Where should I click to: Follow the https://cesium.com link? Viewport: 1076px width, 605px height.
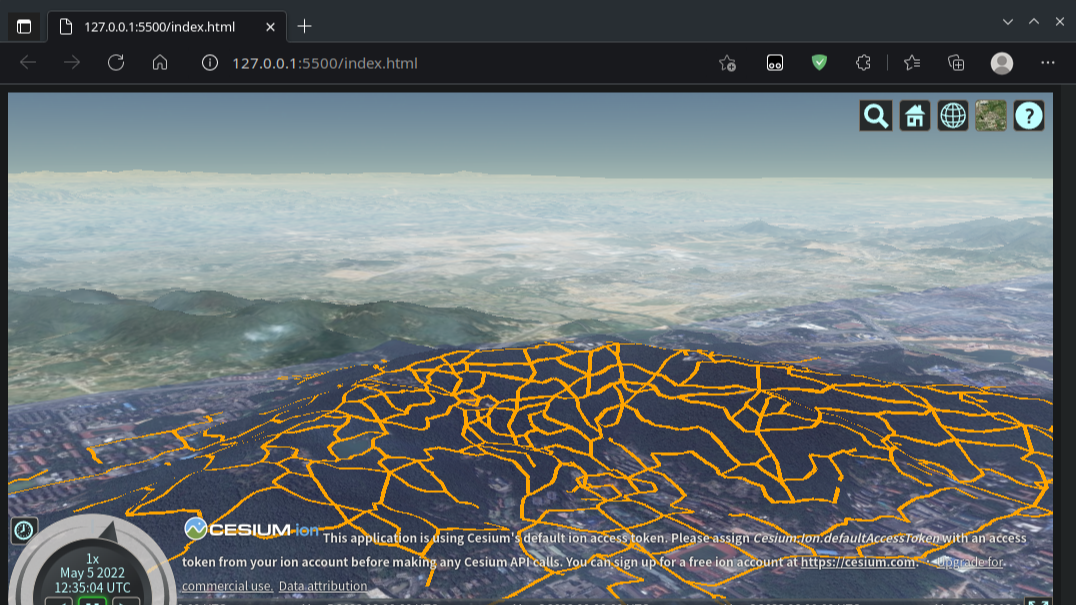(858, 562)
